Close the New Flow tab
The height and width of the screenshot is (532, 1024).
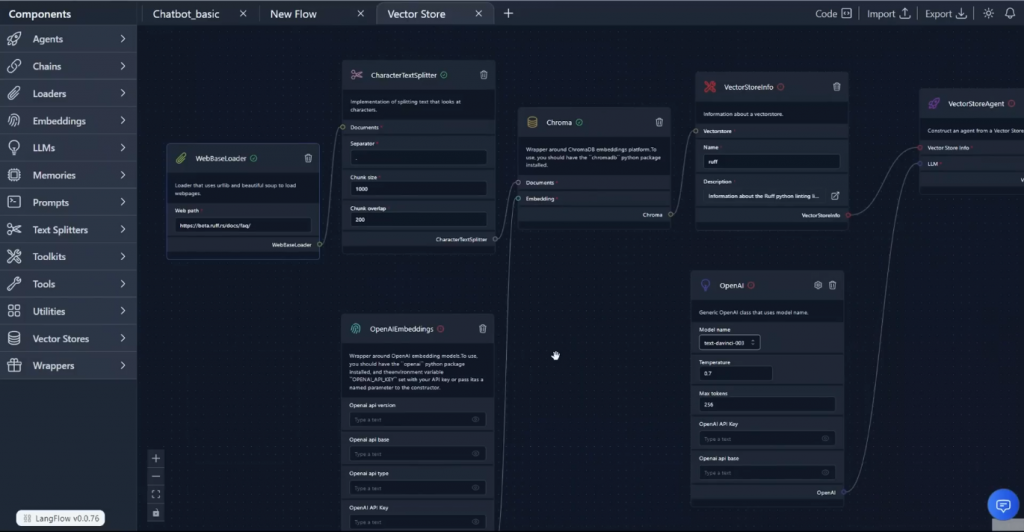(x=360, y=13)
